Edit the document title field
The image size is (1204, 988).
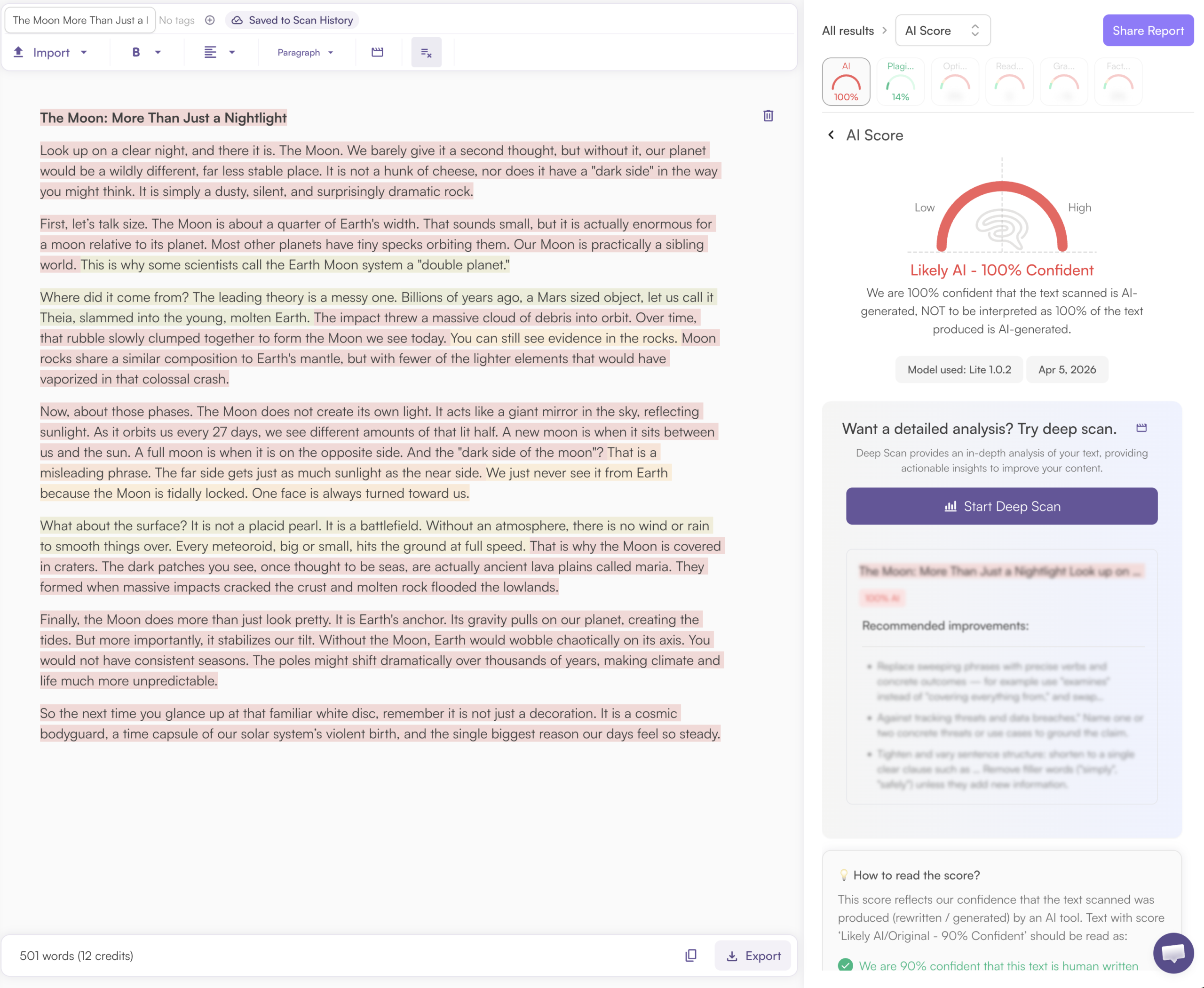click(x=79, y=21)
